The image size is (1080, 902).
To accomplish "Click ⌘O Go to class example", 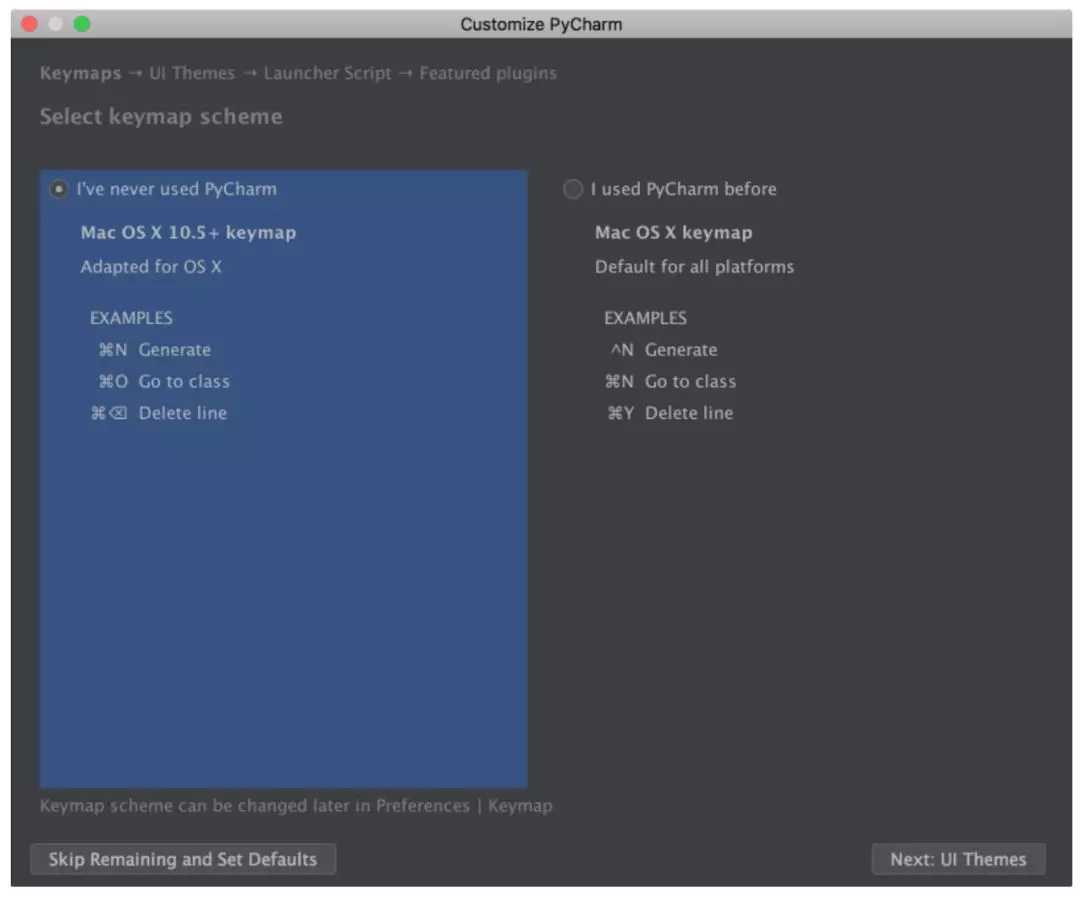I will [164, 381].
